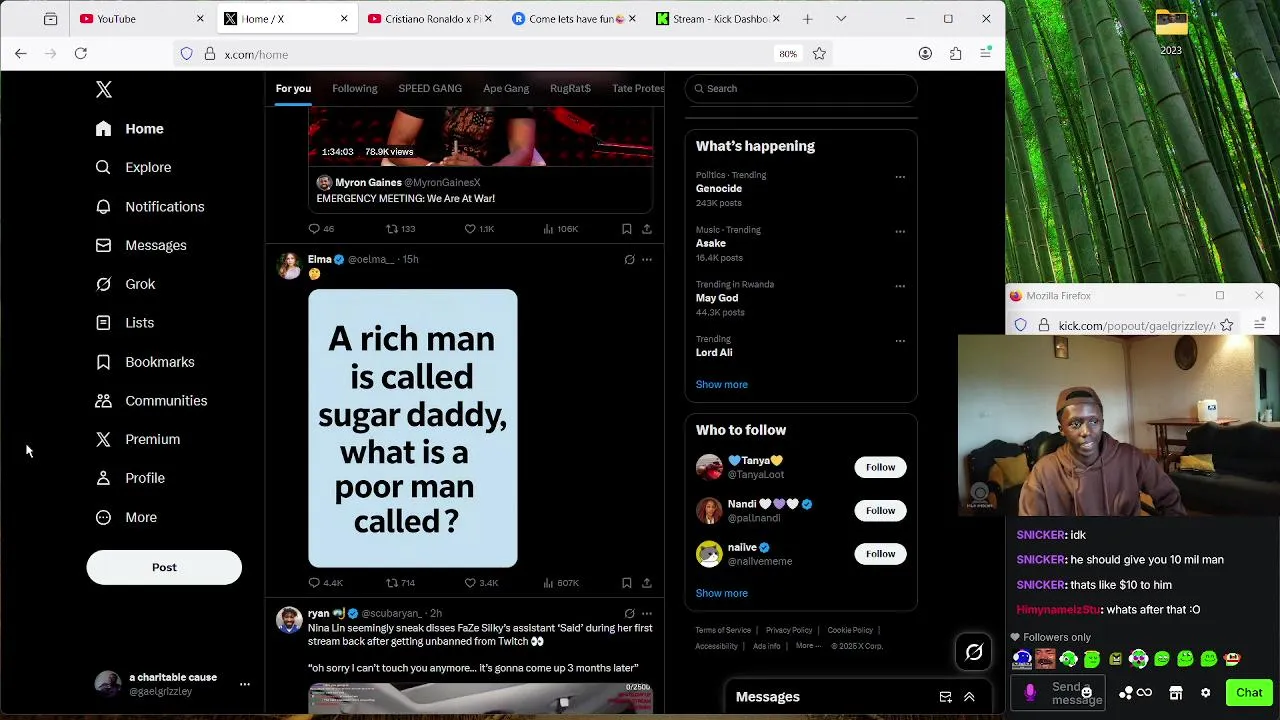Like Elma's post with 3.4K likes
Viewport: 1280px width, 720px height.
pos(470,583)
